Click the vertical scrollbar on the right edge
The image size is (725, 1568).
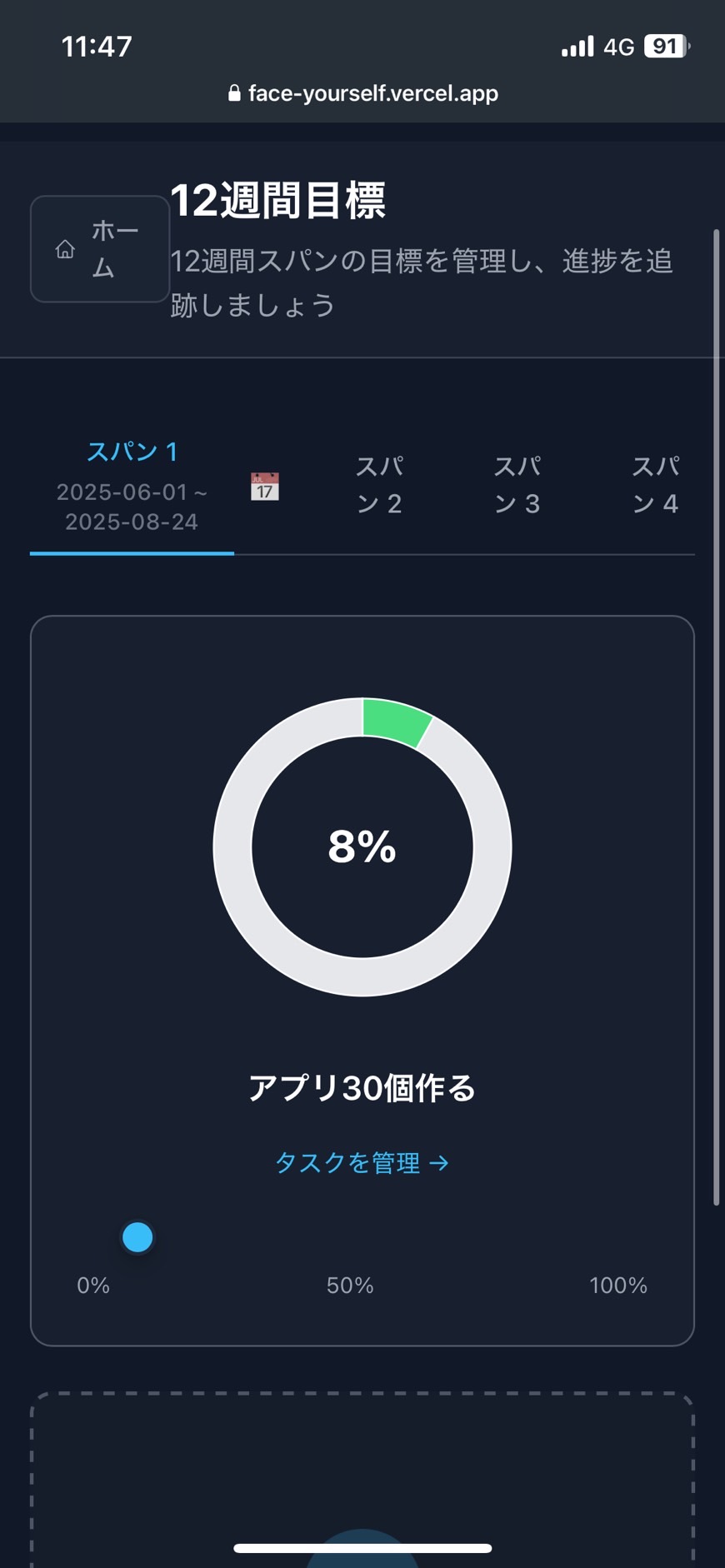pos(716,717)
